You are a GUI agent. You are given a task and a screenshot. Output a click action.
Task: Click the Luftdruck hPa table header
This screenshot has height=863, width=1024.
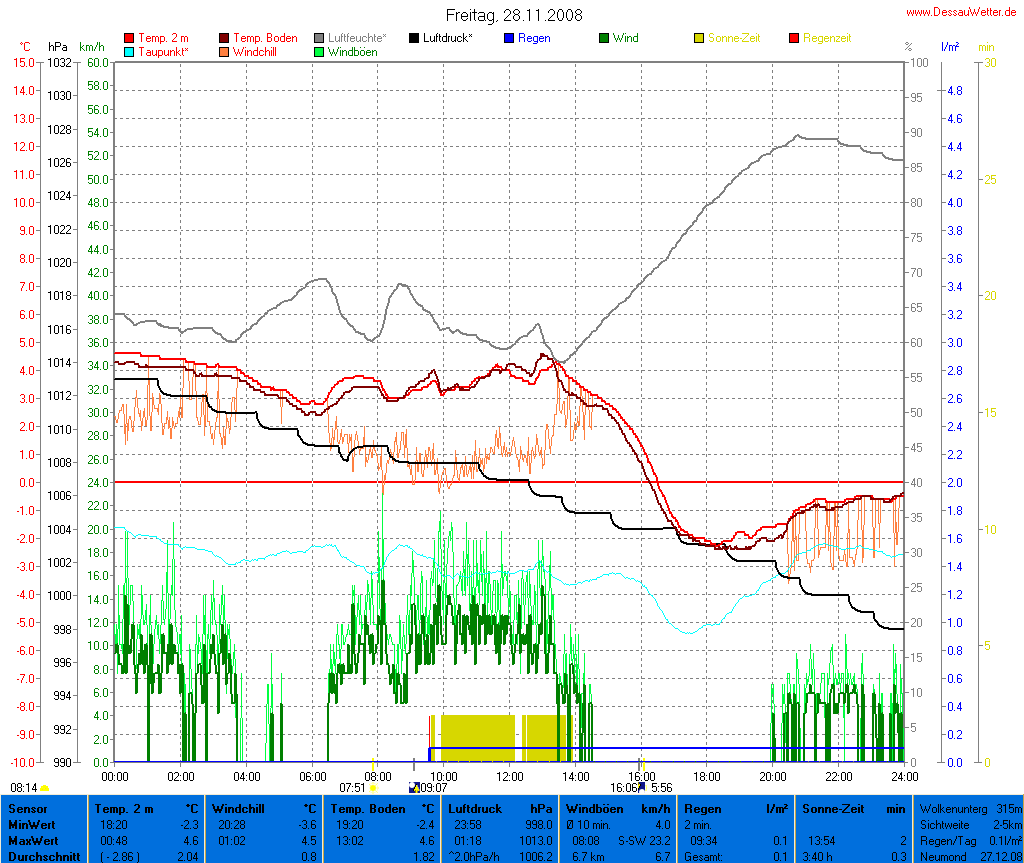(x=500, y=808)
